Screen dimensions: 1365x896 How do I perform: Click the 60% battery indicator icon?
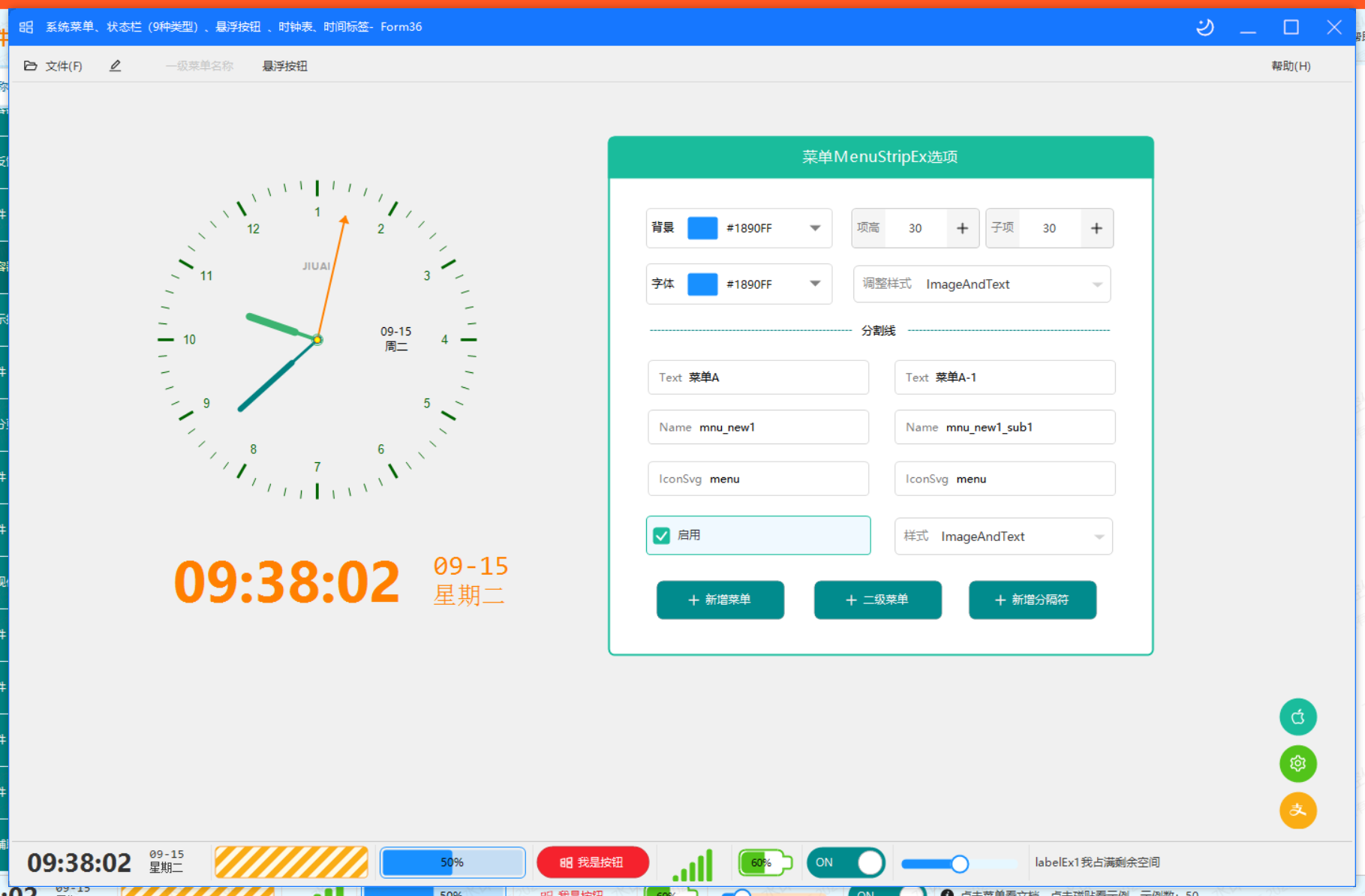coord(765,863)
